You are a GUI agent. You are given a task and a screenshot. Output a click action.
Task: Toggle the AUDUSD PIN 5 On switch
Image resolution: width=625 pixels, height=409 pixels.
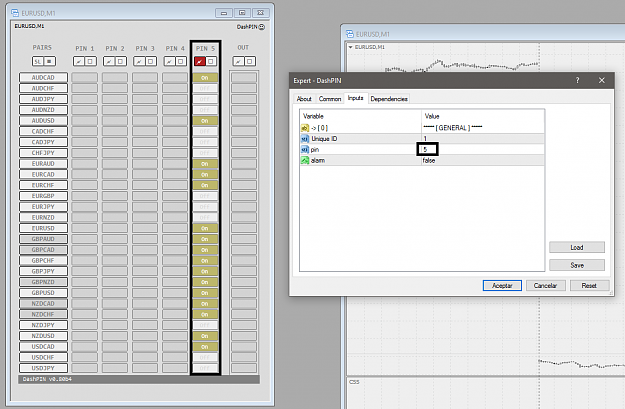[205, 121]
